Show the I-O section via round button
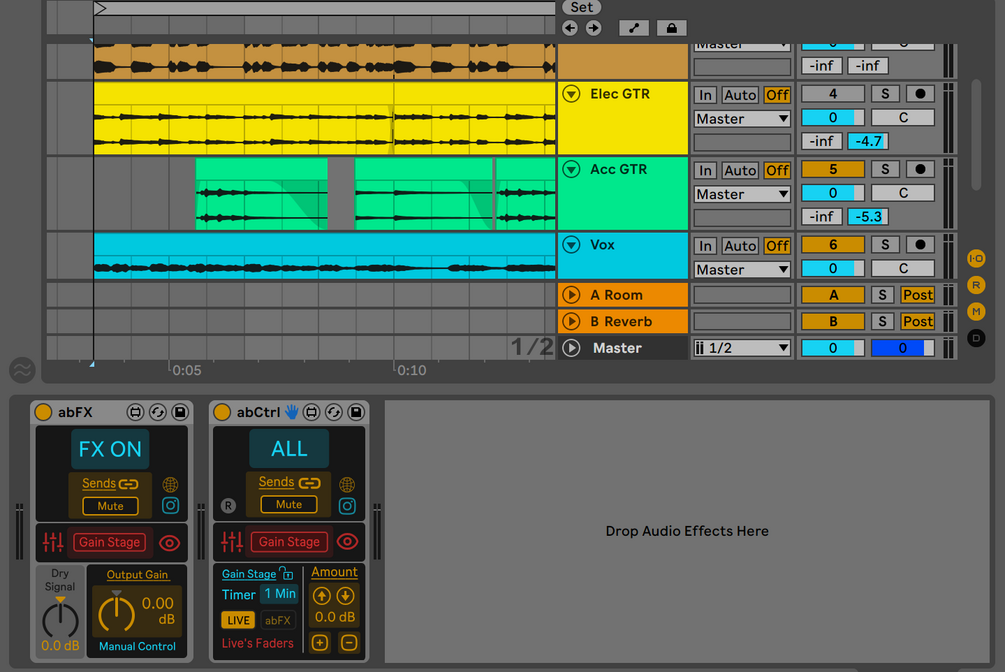The image size is (1005, 672). [976, 258]
